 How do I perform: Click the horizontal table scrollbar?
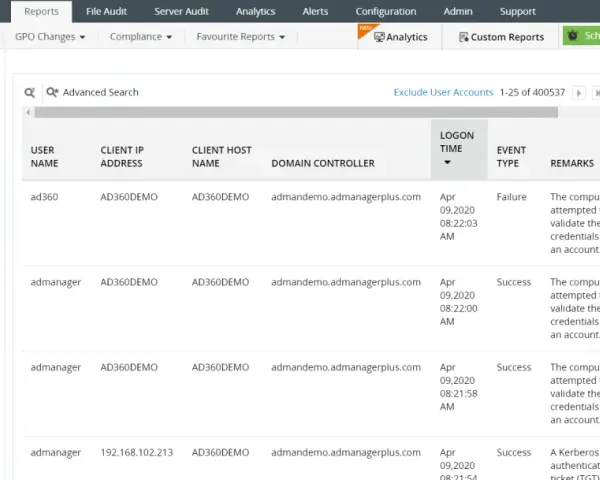click(296, 113)
